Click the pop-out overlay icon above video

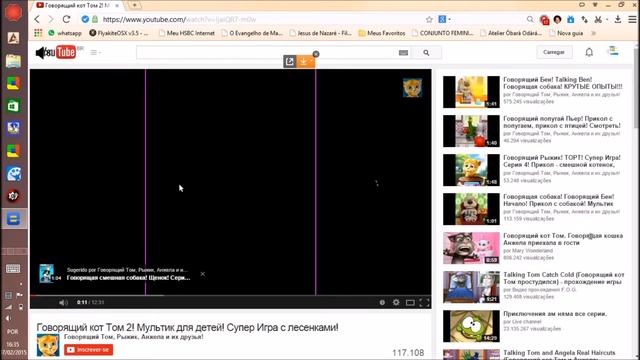(289, 62)
